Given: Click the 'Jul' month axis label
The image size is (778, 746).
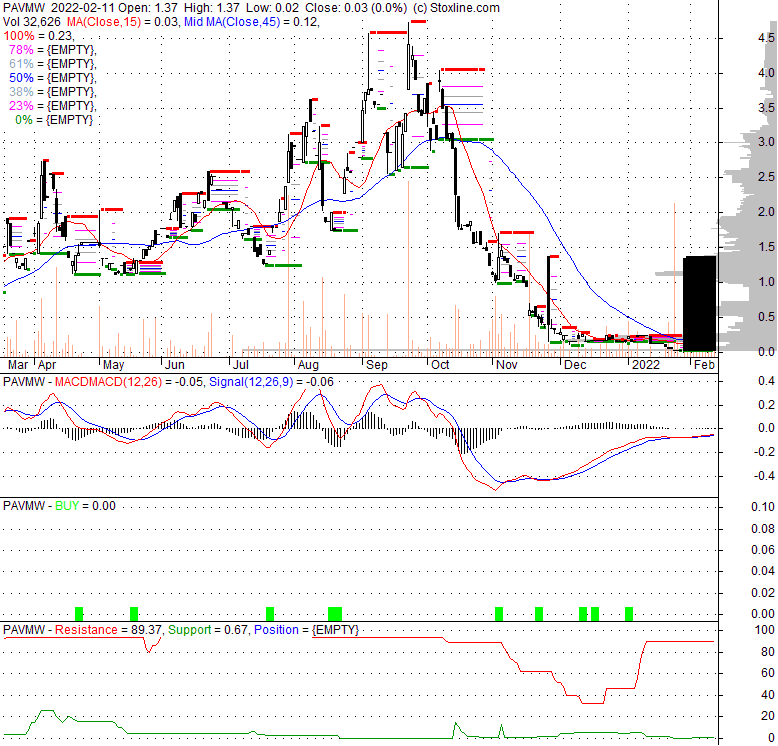Looking at the screenshot, I should click(241, 365).
